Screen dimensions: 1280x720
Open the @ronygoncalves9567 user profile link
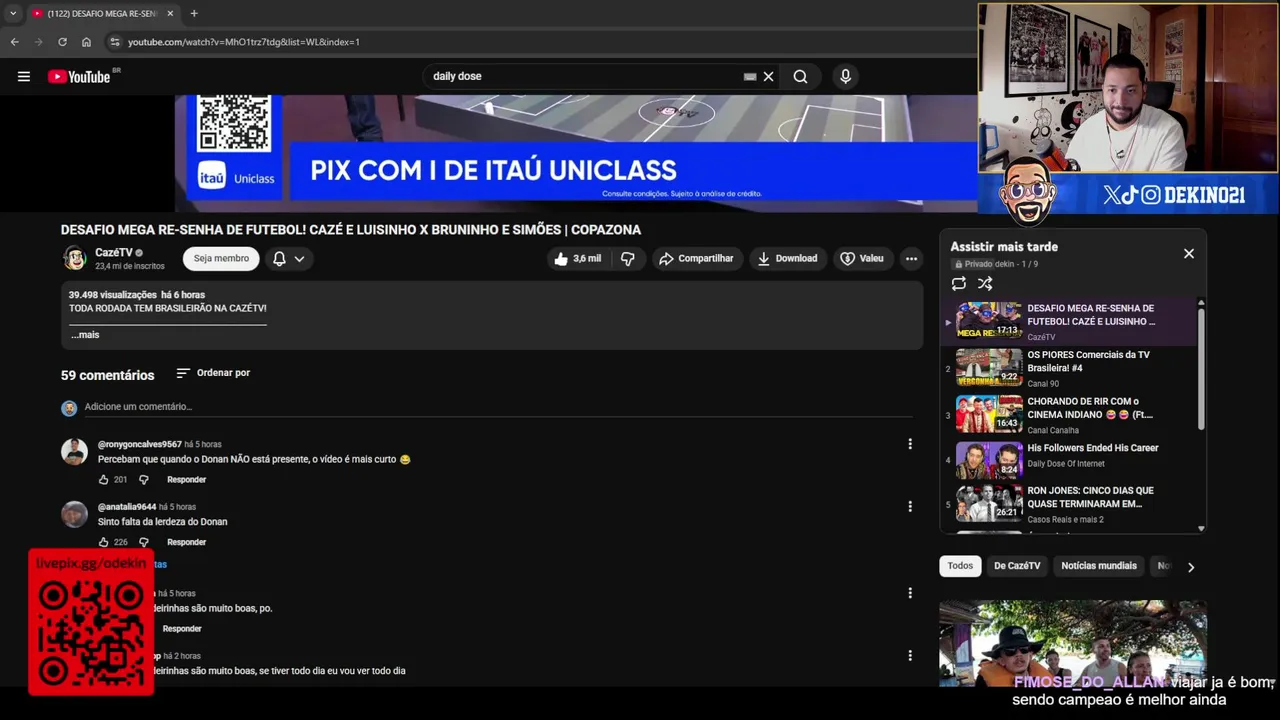click(139, 444)
